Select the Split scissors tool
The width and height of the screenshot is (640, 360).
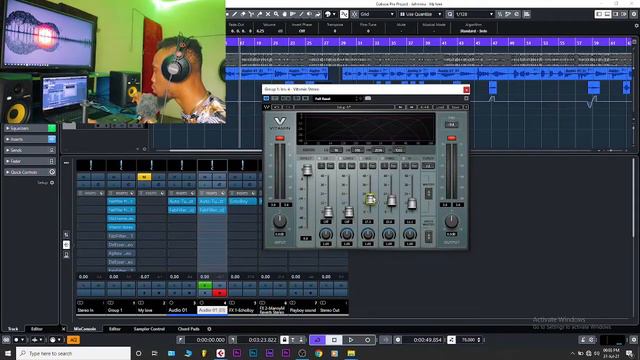(x=251, y=14)
